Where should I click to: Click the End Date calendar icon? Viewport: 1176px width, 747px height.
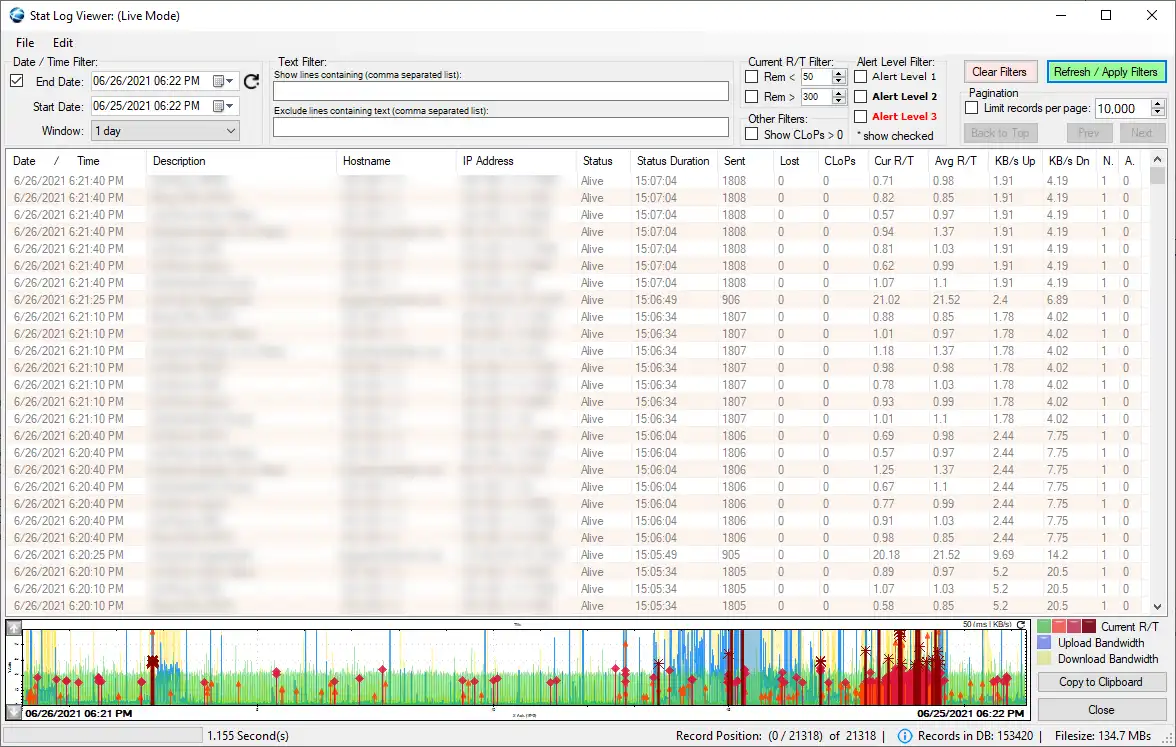point(218,80)
